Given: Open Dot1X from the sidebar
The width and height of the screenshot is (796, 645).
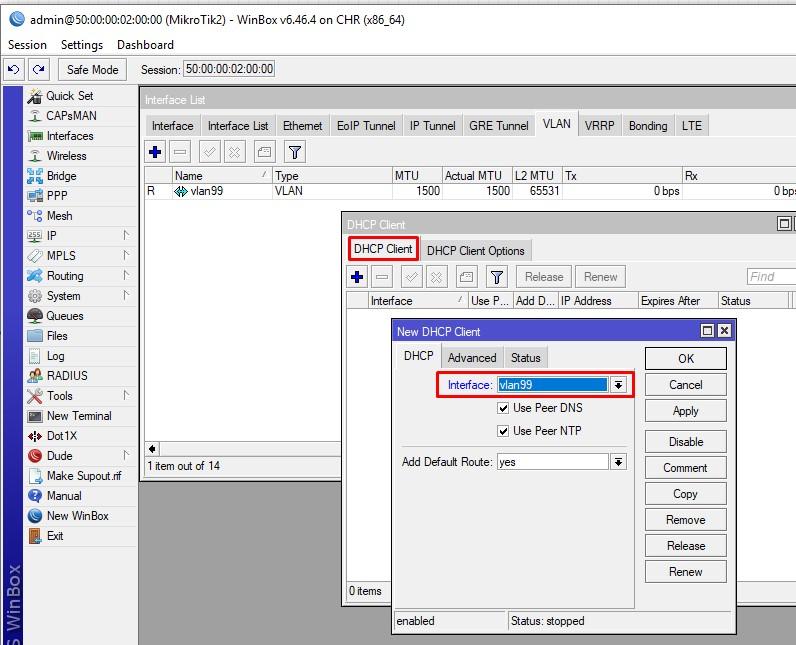Looking at the screenshot, I should (61, 436).
